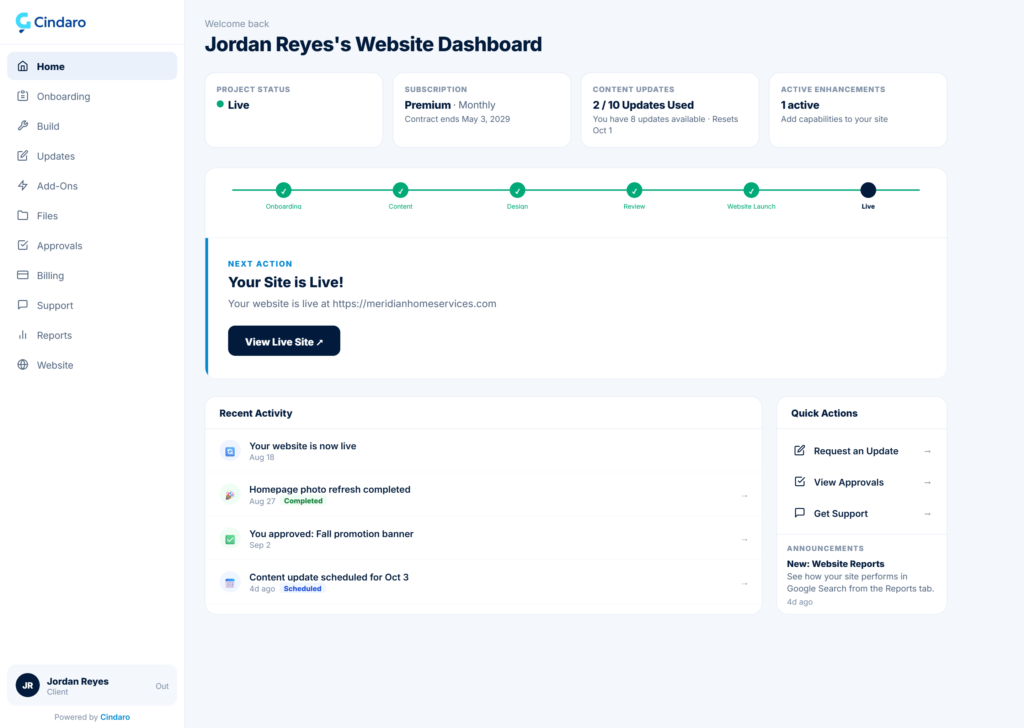
Task: Click the Support chat bubble icon in sidebar
Action: click(23, 305)
